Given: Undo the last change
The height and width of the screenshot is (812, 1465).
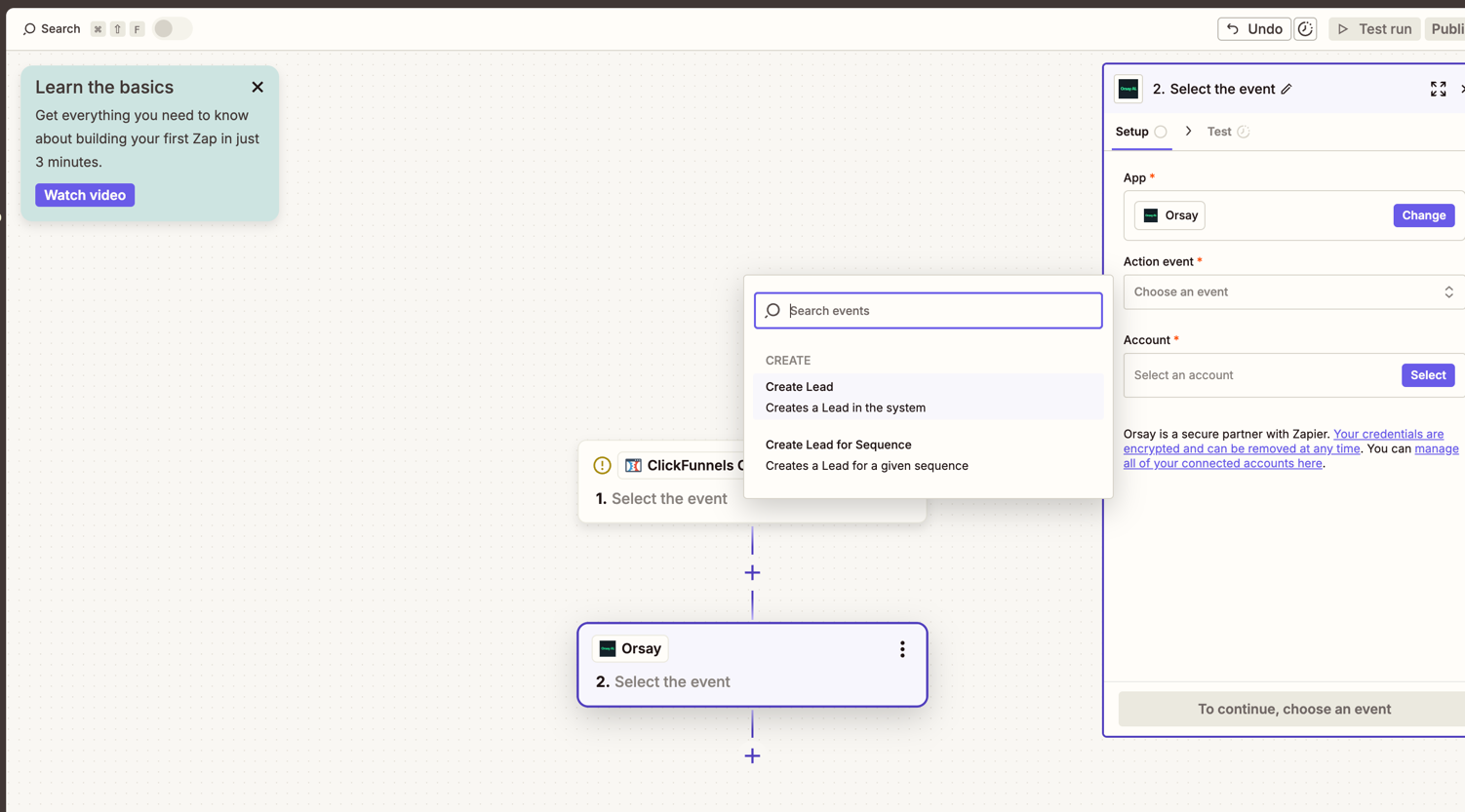Looking at the screenshot, I should pos(1253,29).
